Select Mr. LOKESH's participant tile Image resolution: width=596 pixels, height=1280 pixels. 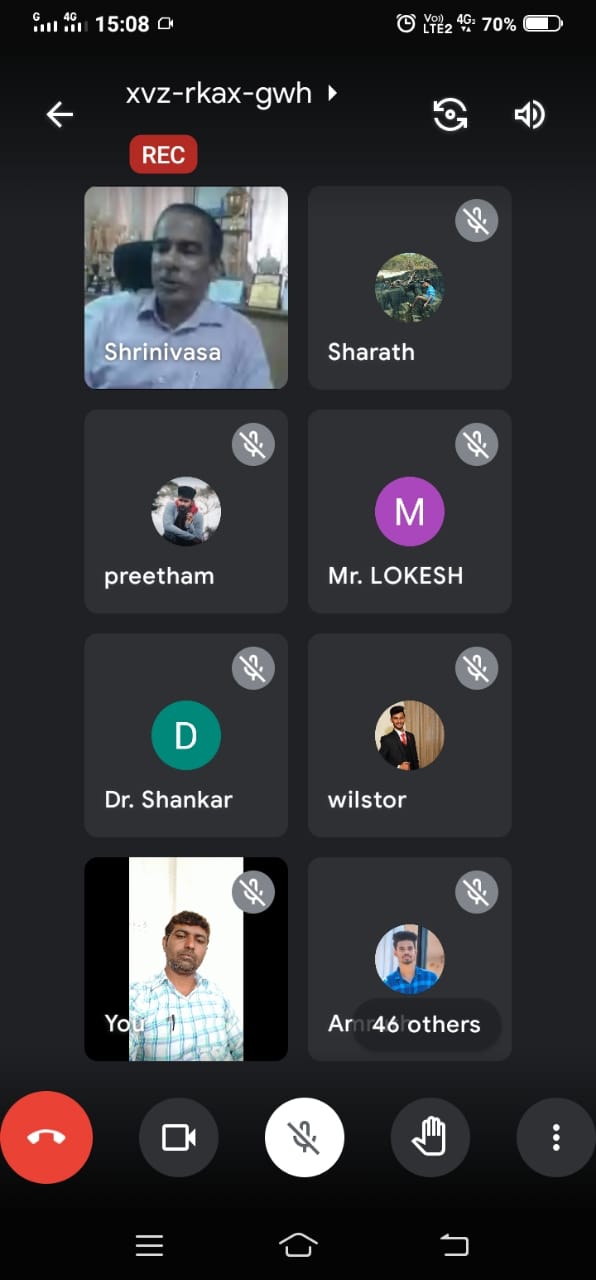tap(409, 511)
